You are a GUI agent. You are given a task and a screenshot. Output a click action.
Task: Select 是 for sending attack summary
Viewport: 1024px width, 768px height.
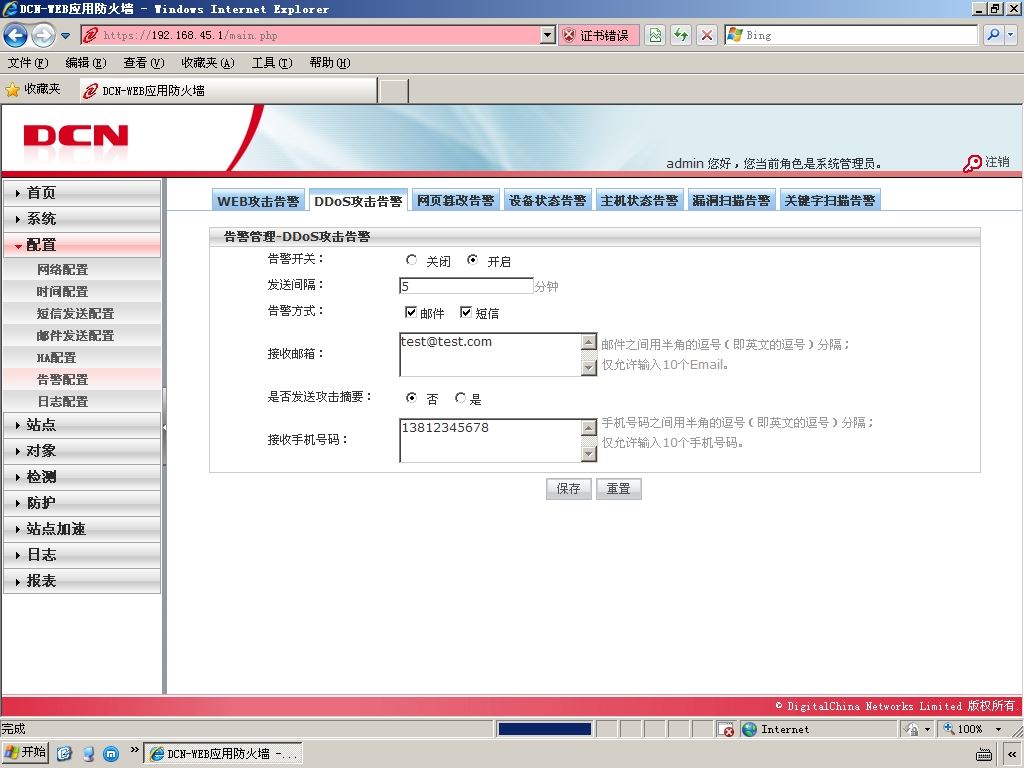(x=460, y=397)
